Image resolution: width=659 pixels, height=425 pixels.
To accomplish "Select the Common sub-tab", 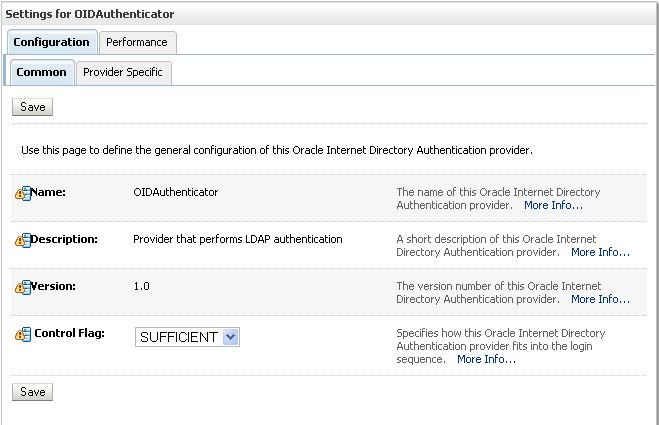I will [x=42, y=72].
